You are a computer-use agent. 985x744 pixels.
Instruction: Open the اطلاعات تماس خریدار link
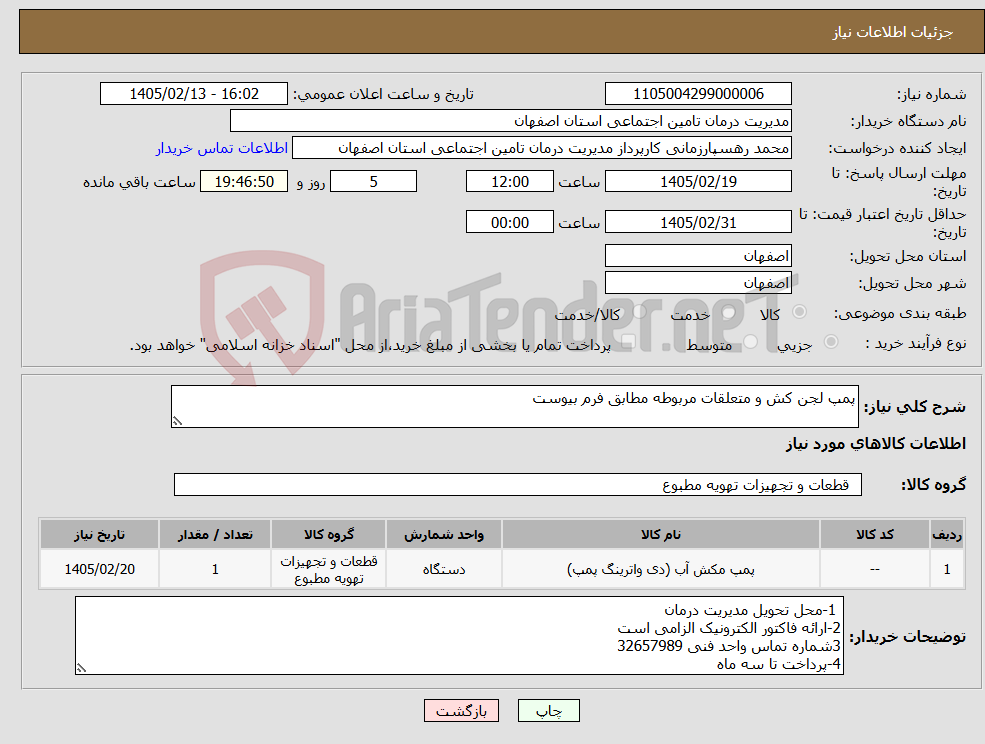click(222, 148)
